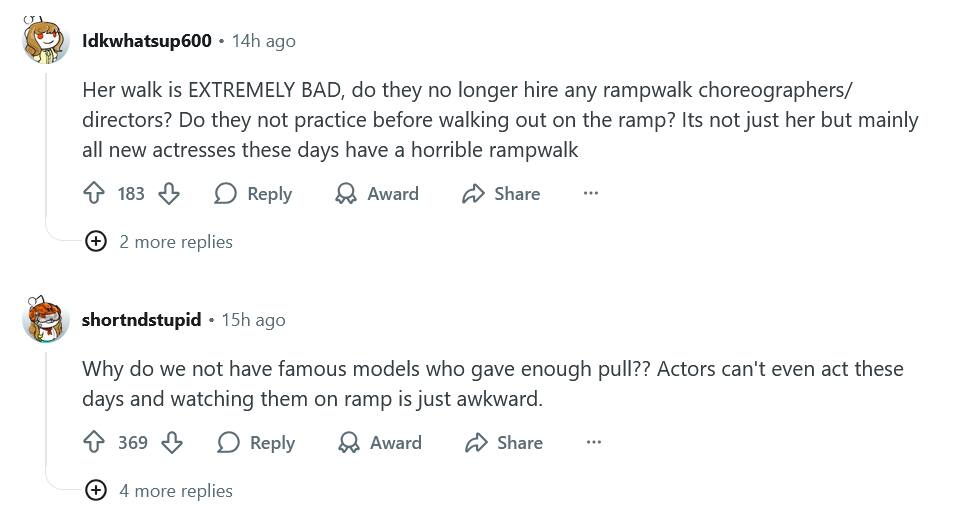The height and width of the screenshot is (526, 960).
Task: Downvote Idkwhatsup600's comment
Action: pyautogui.click(x=169, y=194)
